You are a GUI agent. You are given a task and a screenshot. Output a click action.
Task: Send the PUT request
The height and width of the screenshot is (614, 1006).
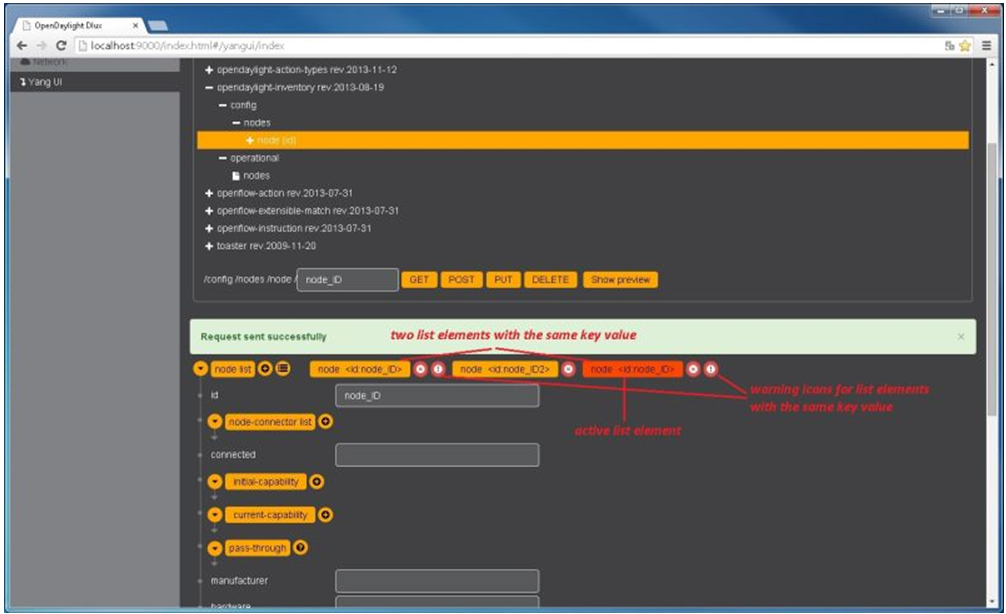coord(503,280)
